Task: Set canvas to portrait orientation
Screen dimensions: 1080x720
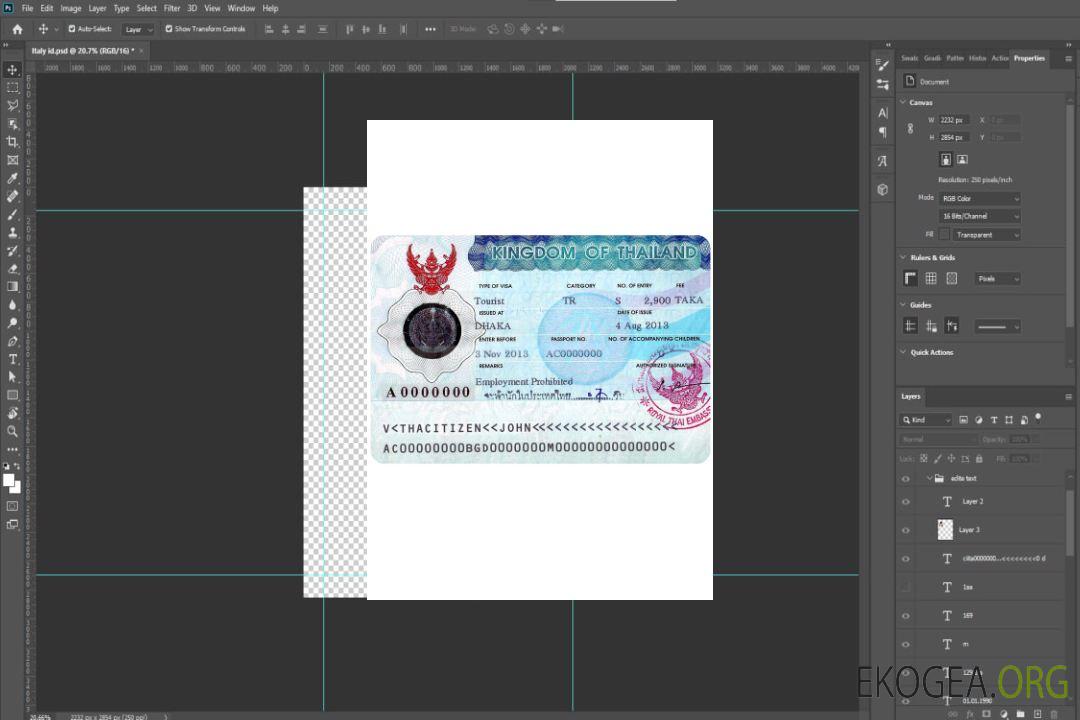Action: point(946,159)
